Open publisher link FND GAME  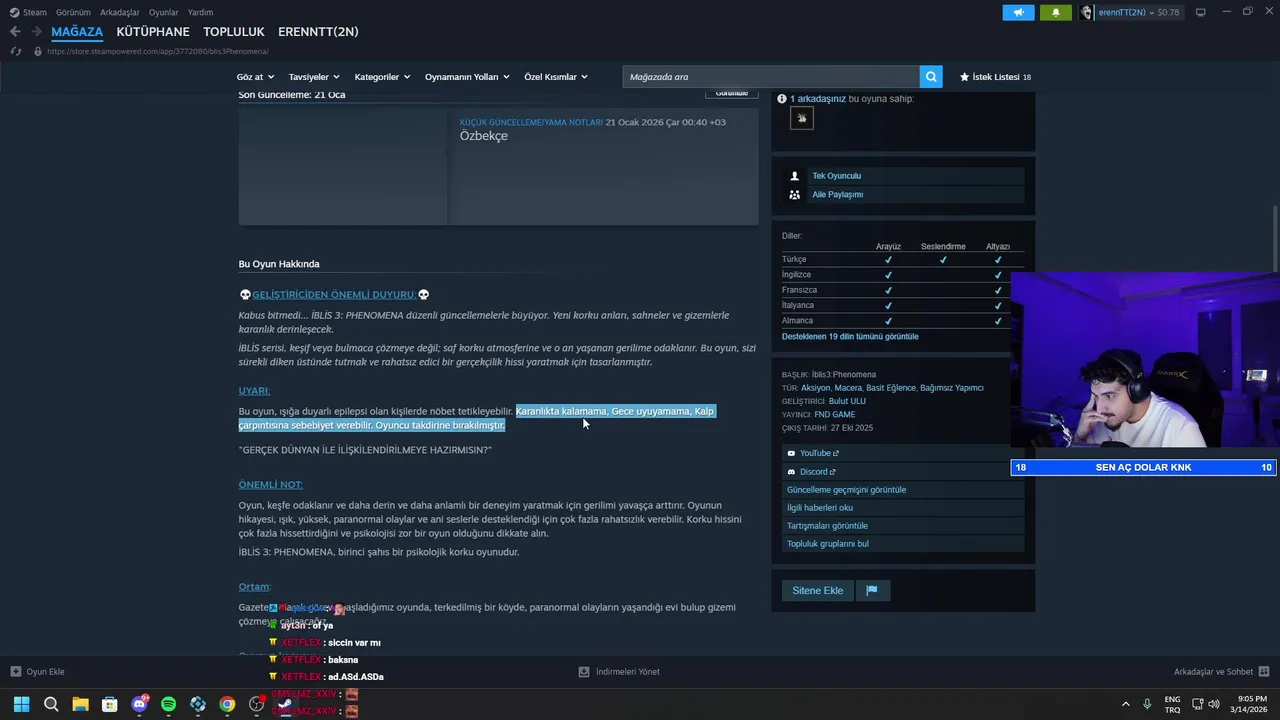[835, 415]
